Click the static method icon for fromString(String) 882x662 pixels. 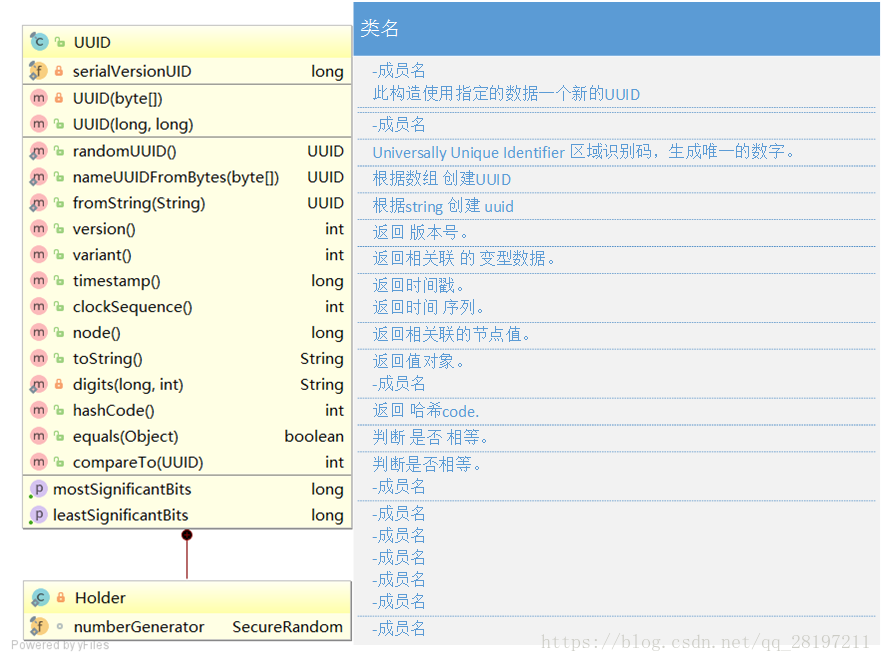pos(38,202)
